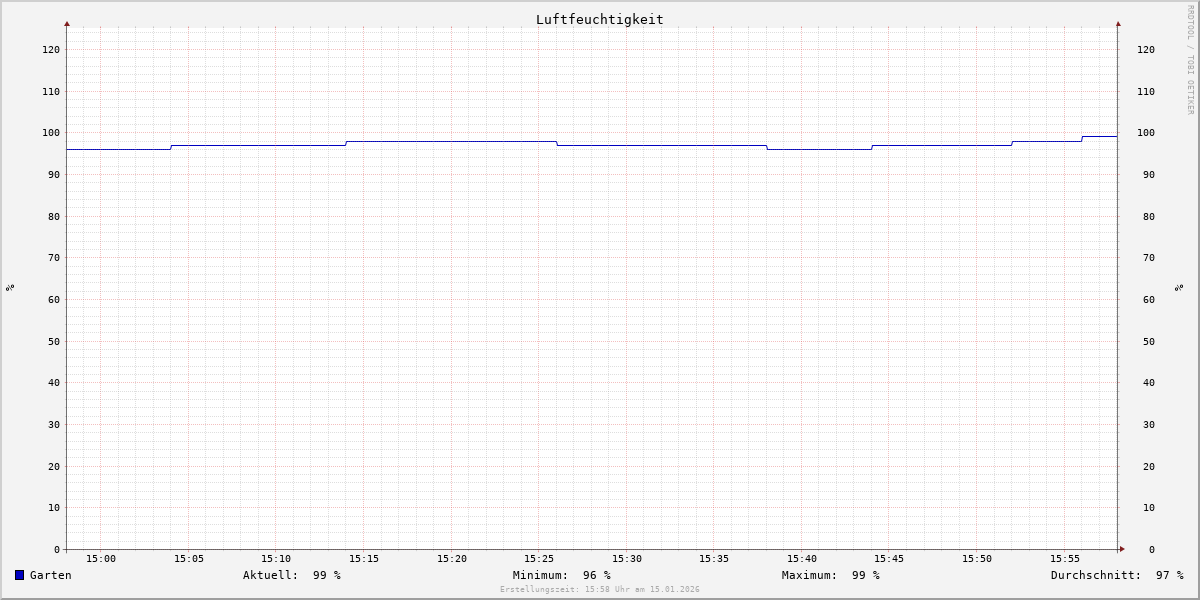The height and width of the screenshot is (600, 1200).
Task: Select the Luftfeuchtigkeit chart title
Action: coord(599,19)
